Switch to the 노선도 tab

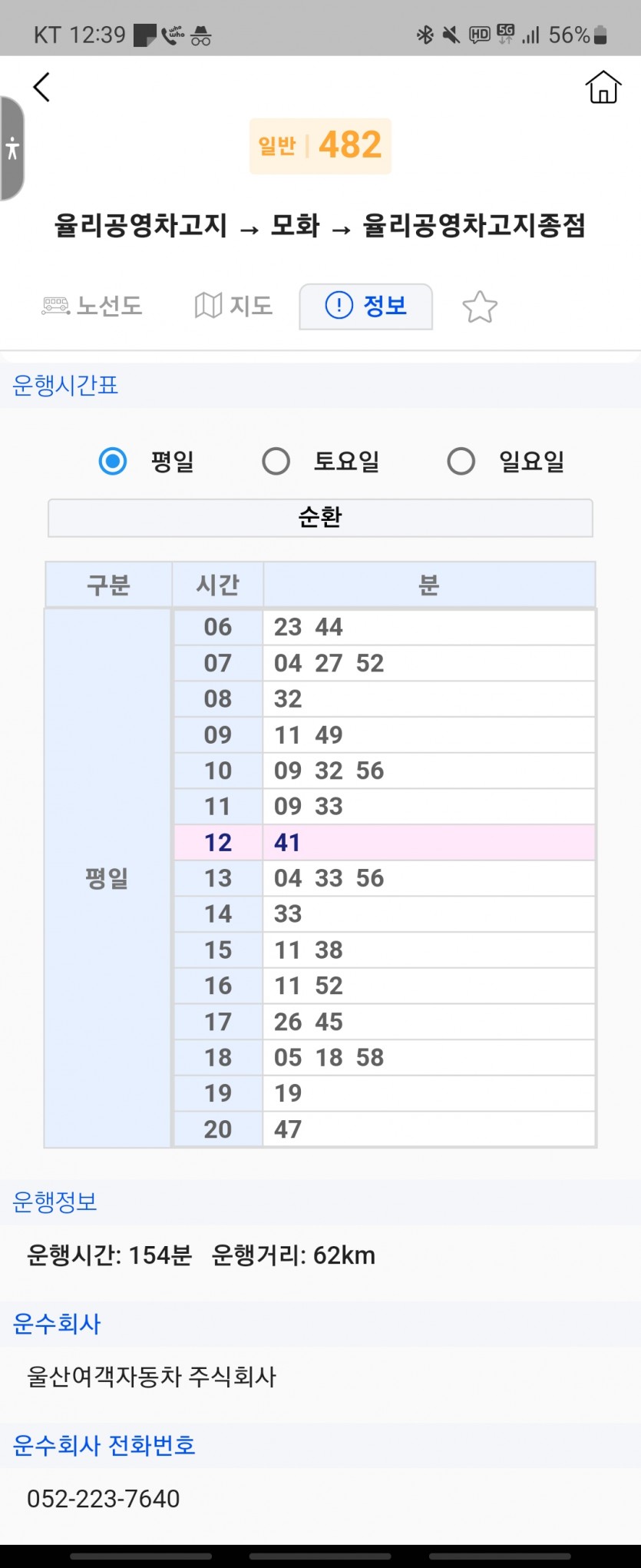click(93, 306)
